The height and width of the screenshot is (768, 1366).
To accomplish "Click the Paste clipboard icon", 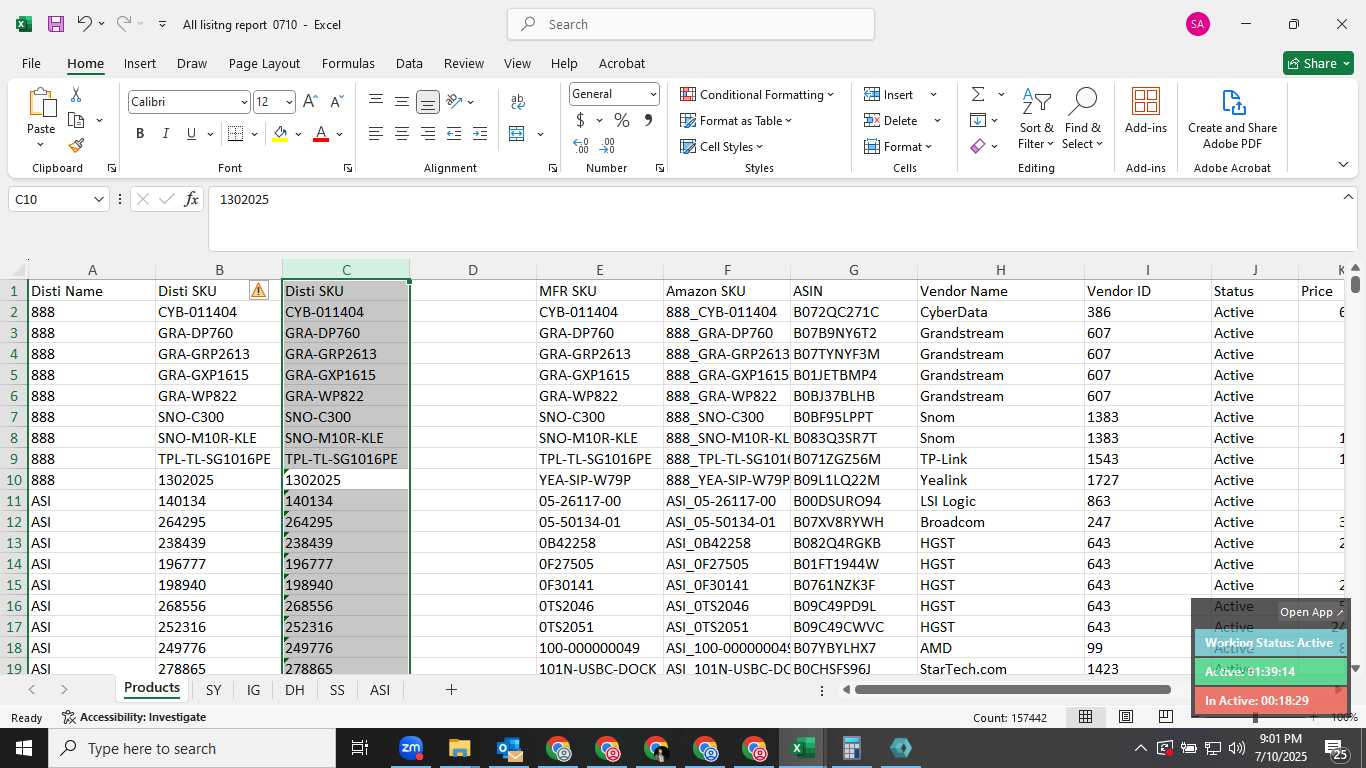I will (41, 103).
